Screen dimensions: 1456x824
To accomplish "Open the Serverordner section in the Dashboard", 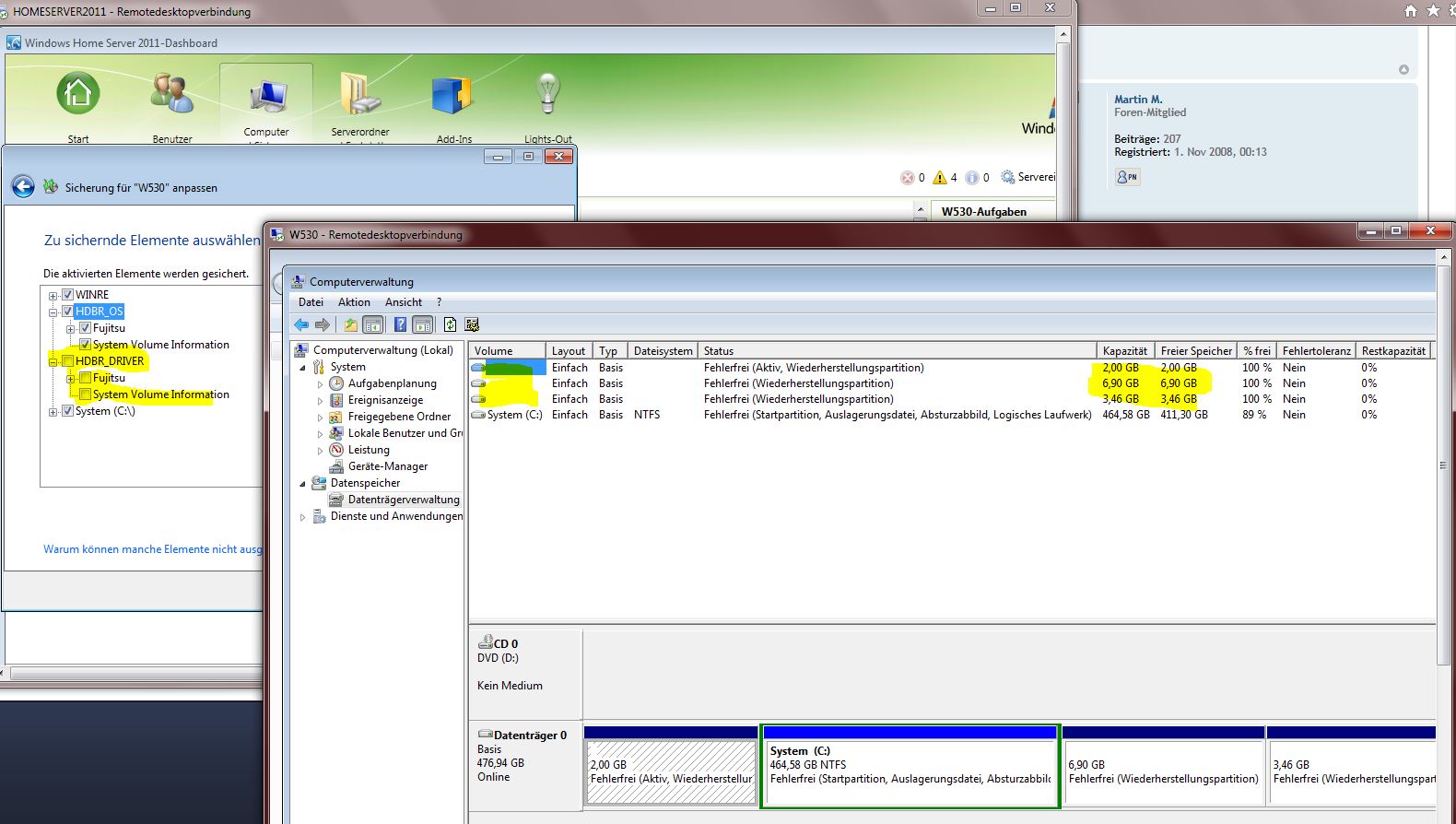I will point(360,106).
